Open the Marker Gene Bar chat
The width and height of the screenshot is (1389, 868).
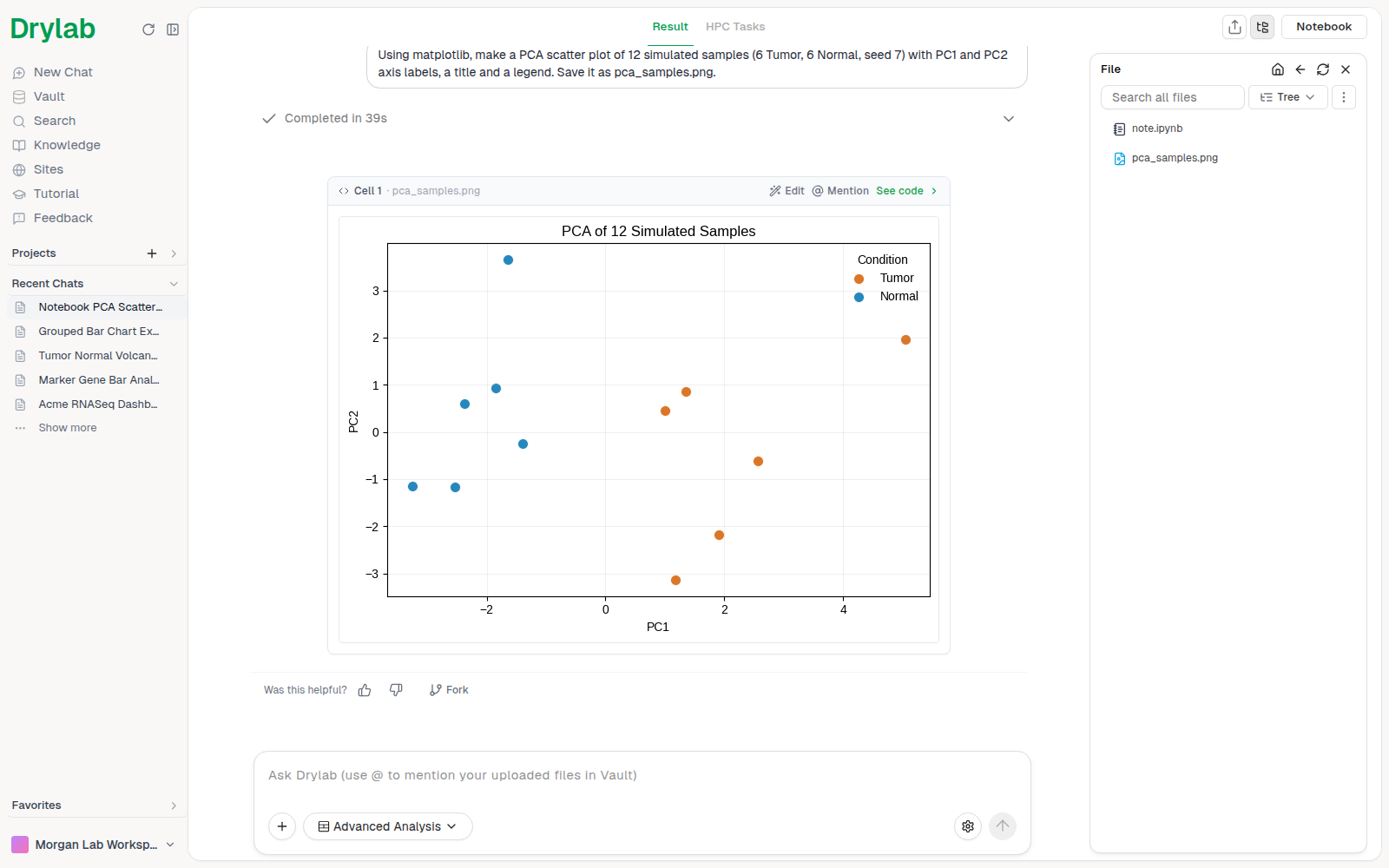coord(96,380)
